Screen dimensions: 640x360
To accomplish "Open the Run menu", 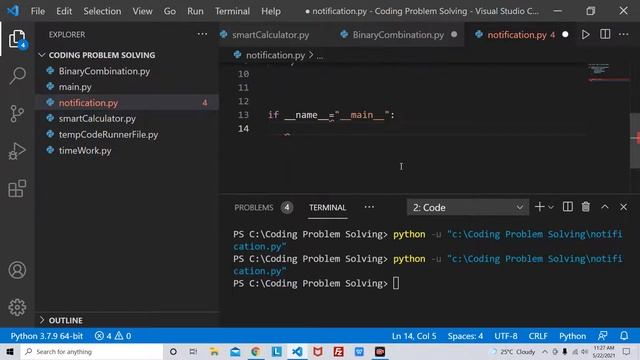I will (195, 11).
